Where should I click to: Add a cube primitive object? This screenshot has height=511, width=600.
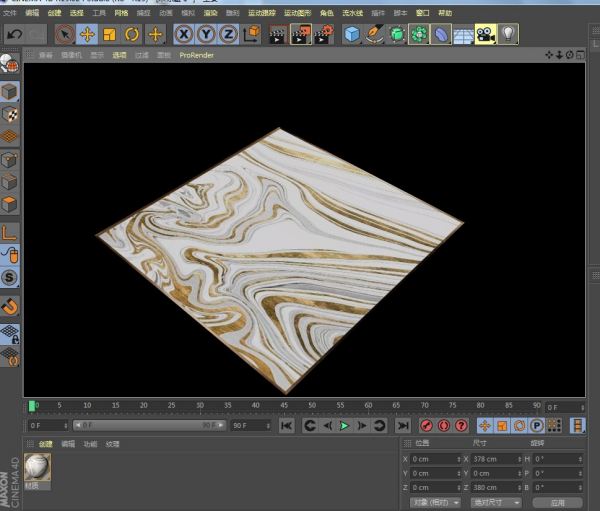click(x=352, y=34)
